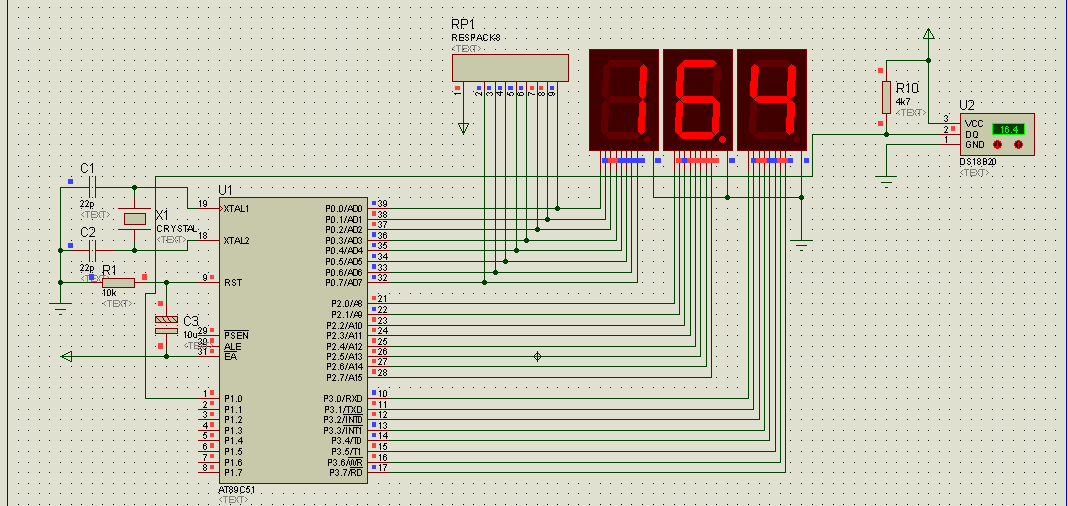Select the R1 10k resistor symbol
The width and height of the screenshot is (1068, 506).
[119, 283]
